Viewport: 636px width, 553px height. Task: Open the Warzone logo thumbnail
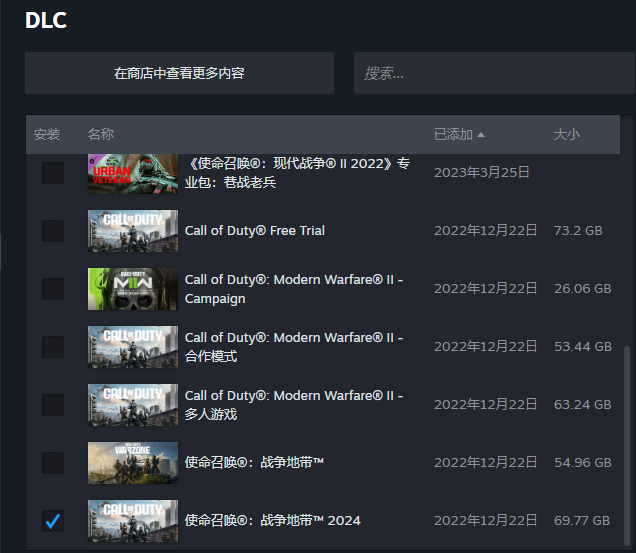(x=133, y=463)
